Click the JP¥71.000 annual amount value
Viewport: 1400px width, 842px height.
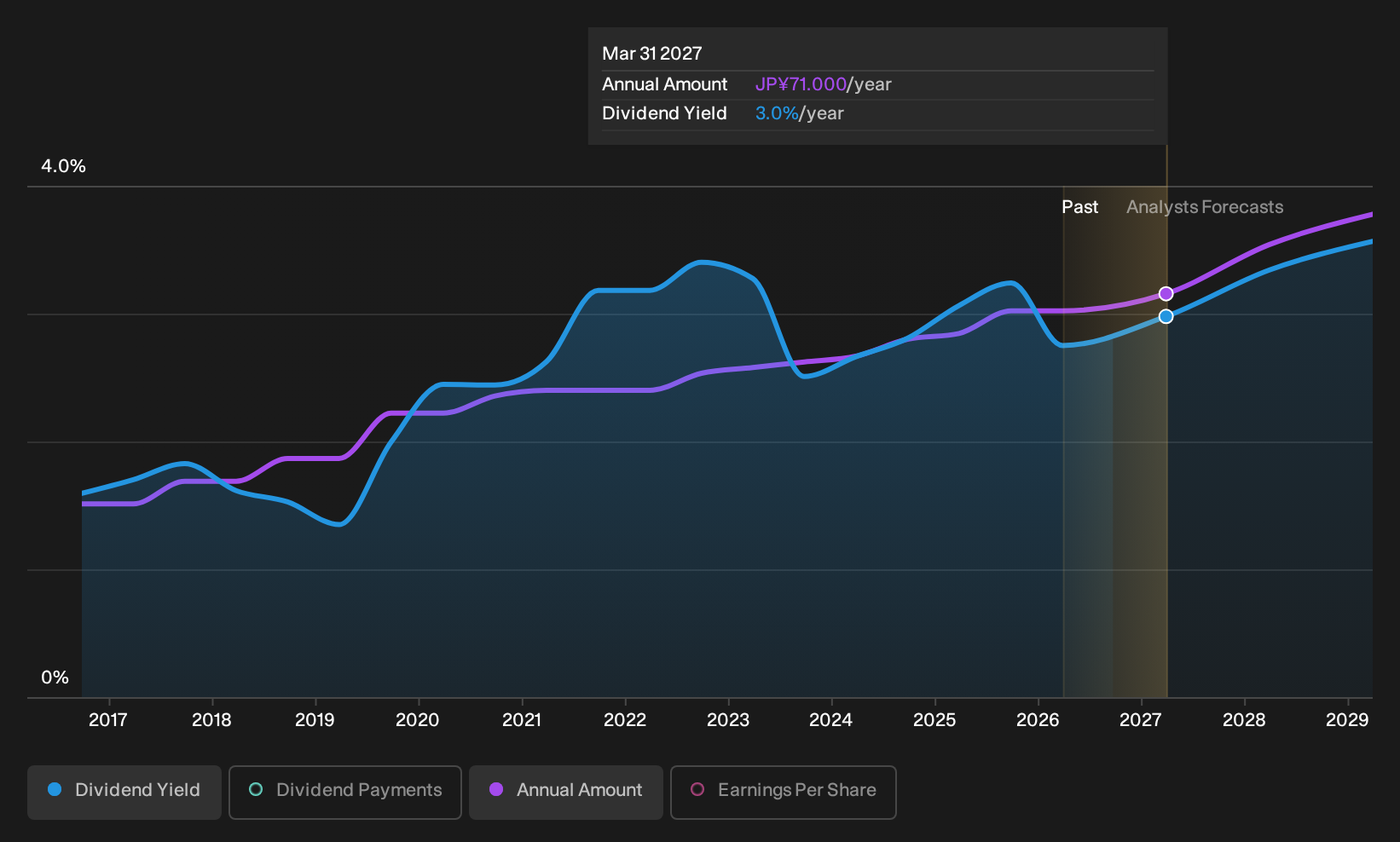(801, 84)
